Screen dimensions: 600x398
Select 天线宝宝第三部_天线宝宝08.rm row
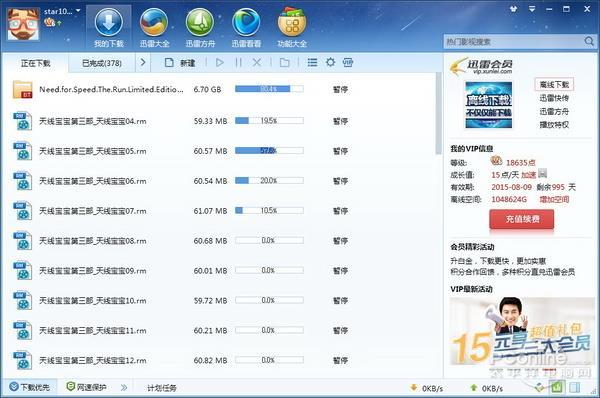(218, 241)
